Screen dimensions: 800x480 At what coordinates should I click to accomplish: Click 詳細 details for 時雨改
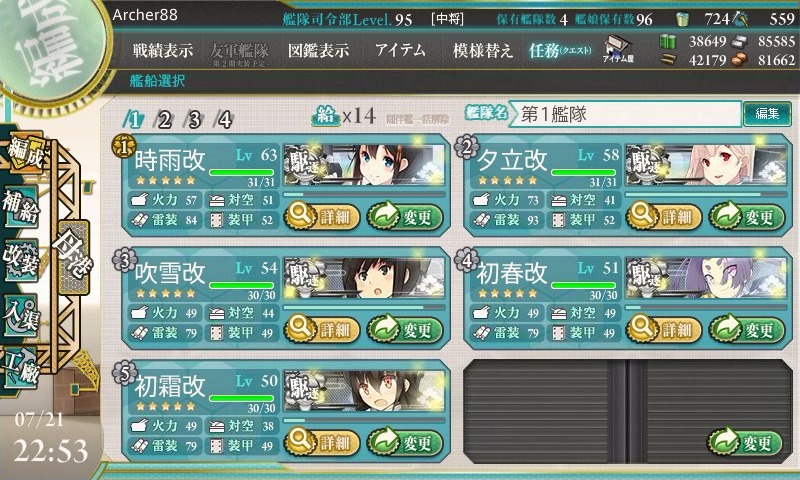(x=322, y=216)
